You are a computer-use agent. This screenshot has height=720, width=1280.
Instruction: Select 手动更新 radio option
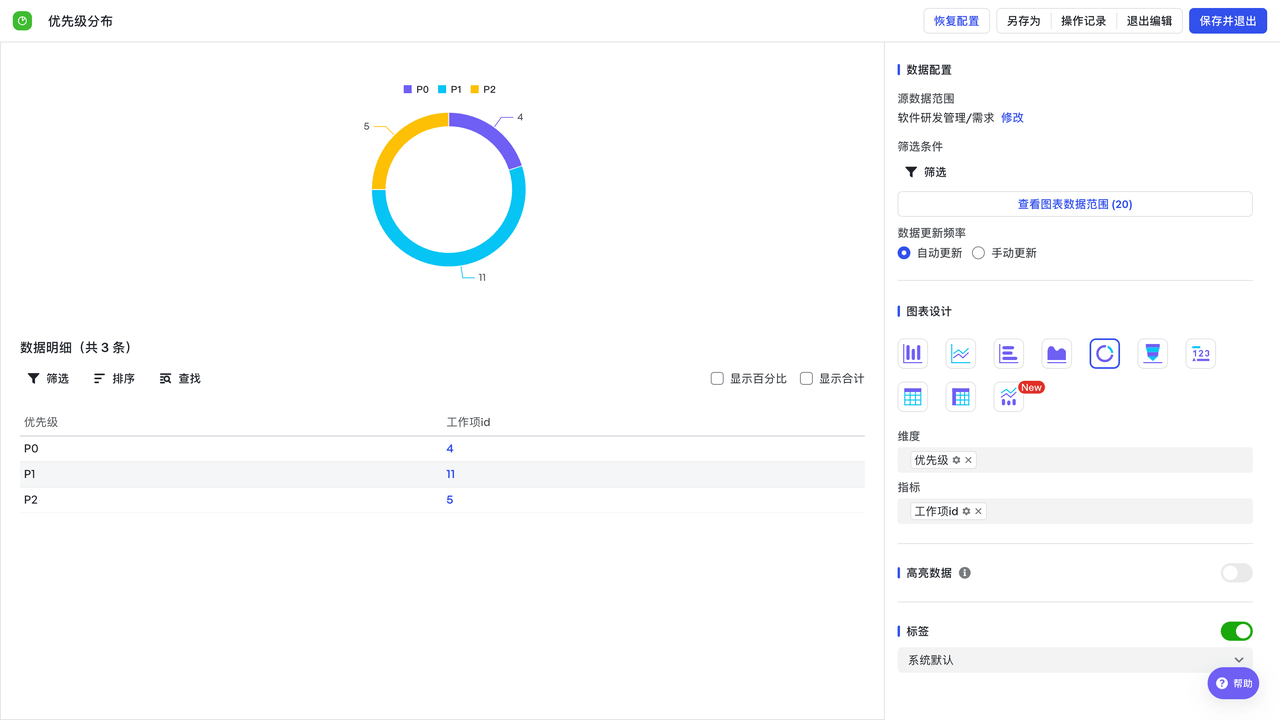click(x=978, y=253)
